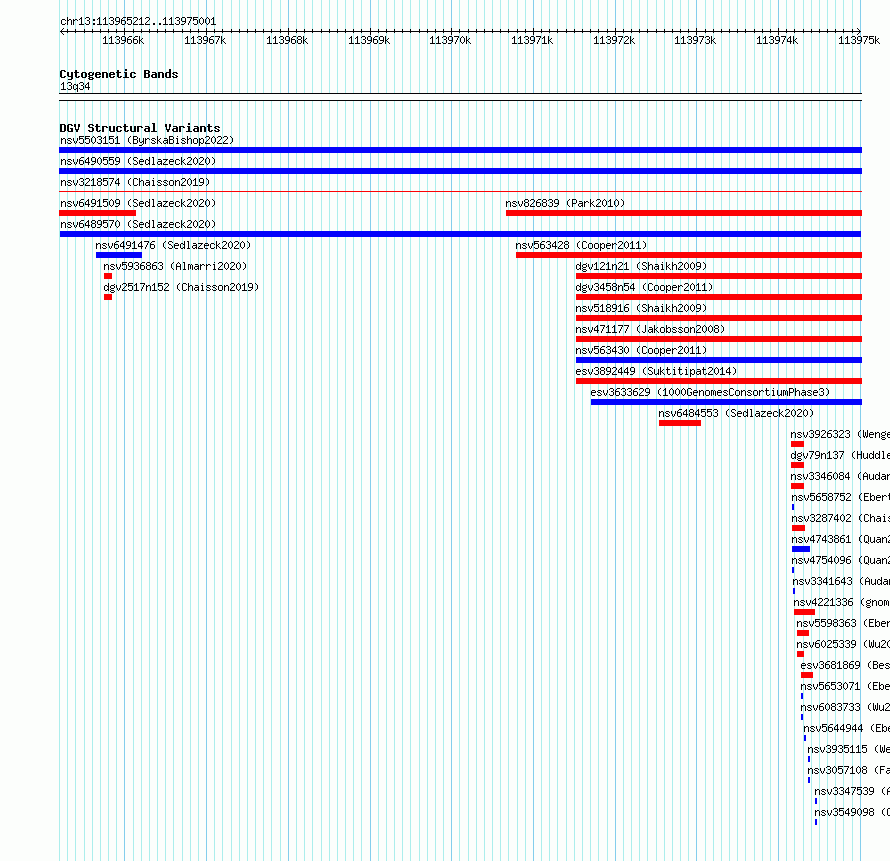This screenshot has width=890, height=861.
Task: Click the red bar under nsv563428
Action: (689, 255)
